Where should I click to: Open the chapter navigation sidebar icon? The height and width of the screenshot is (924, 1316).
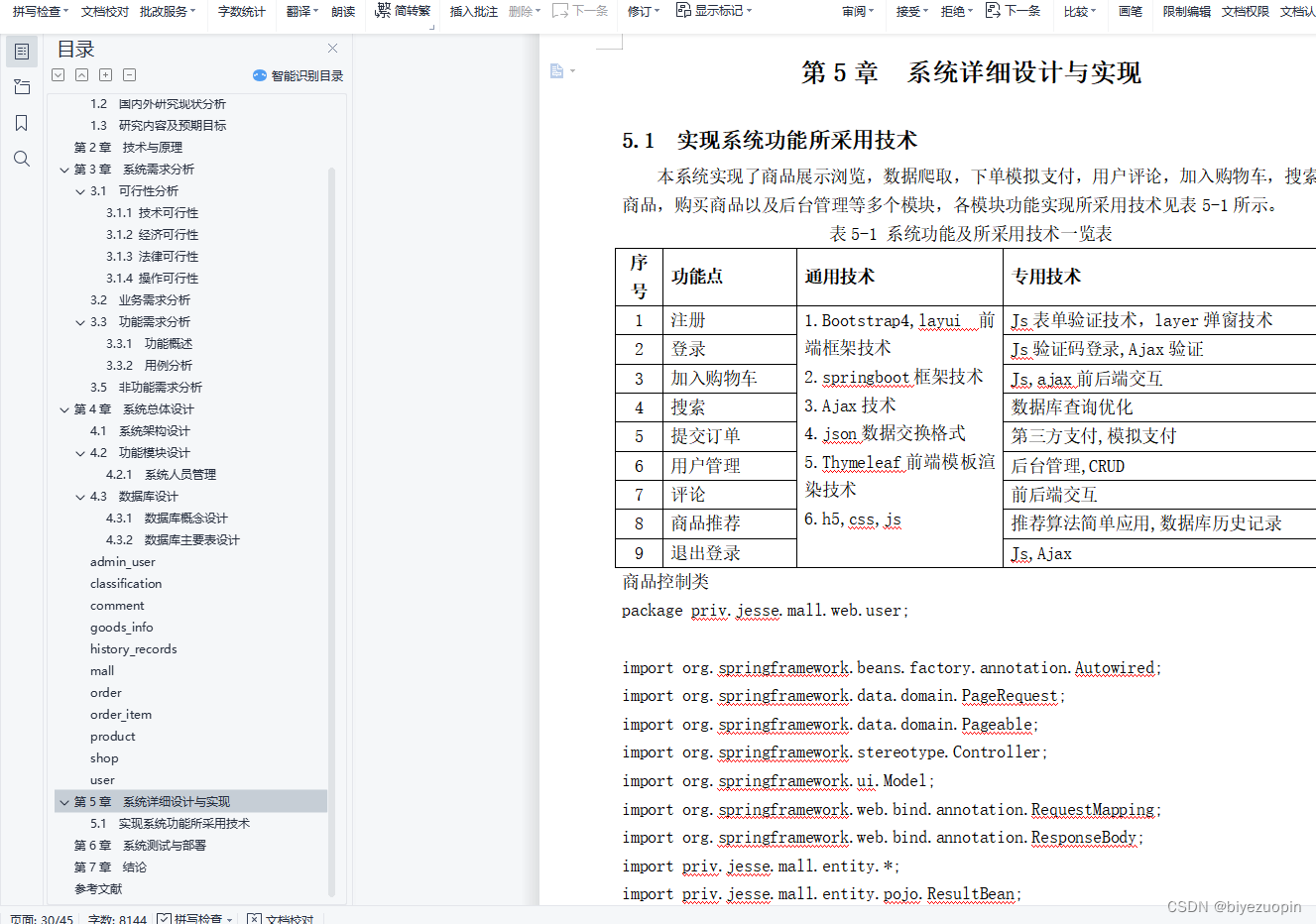click(x=22, y=87)
